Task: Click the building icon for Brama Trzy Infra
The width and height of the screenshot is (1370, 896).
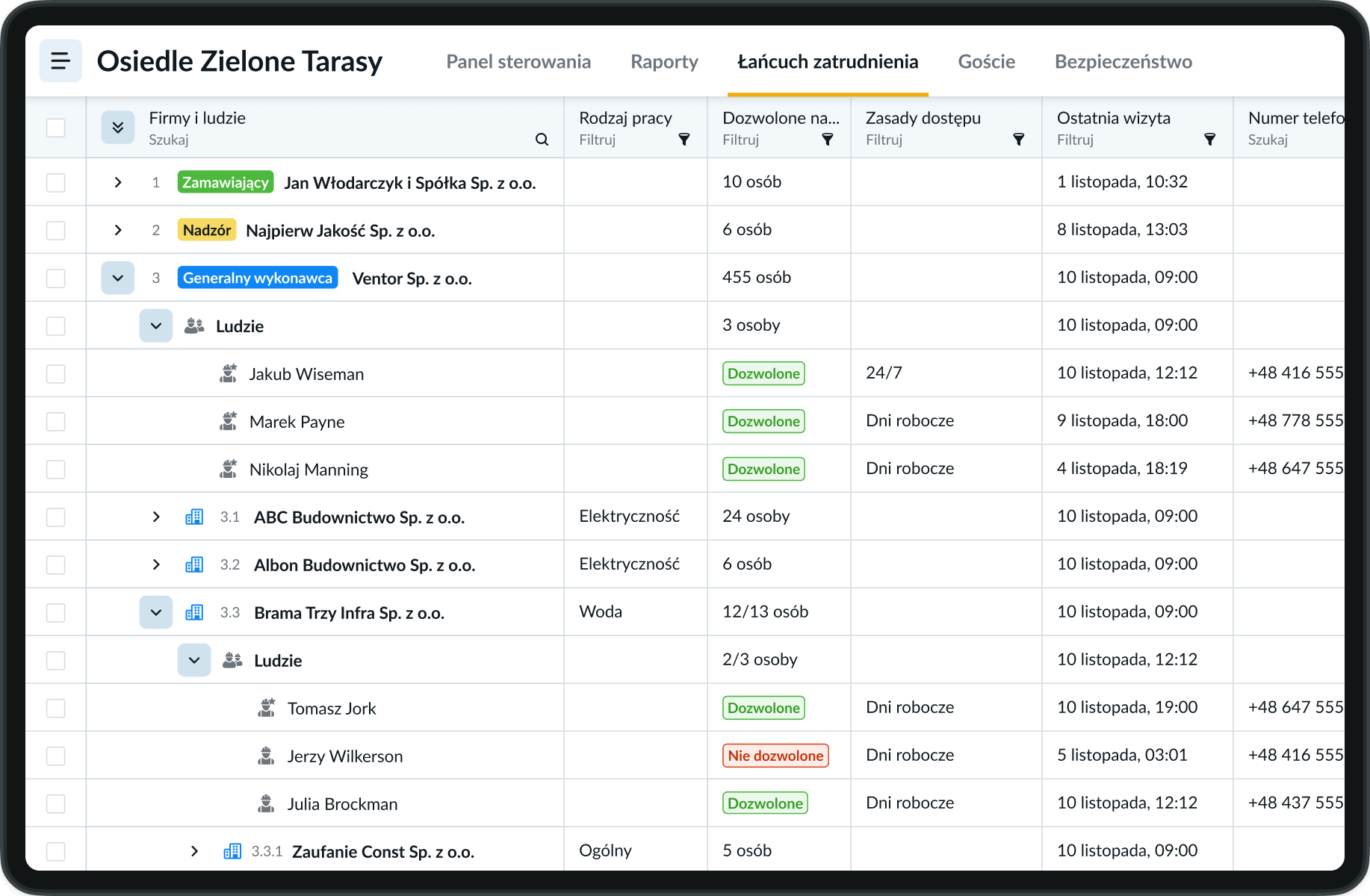Action: (194, 612)
